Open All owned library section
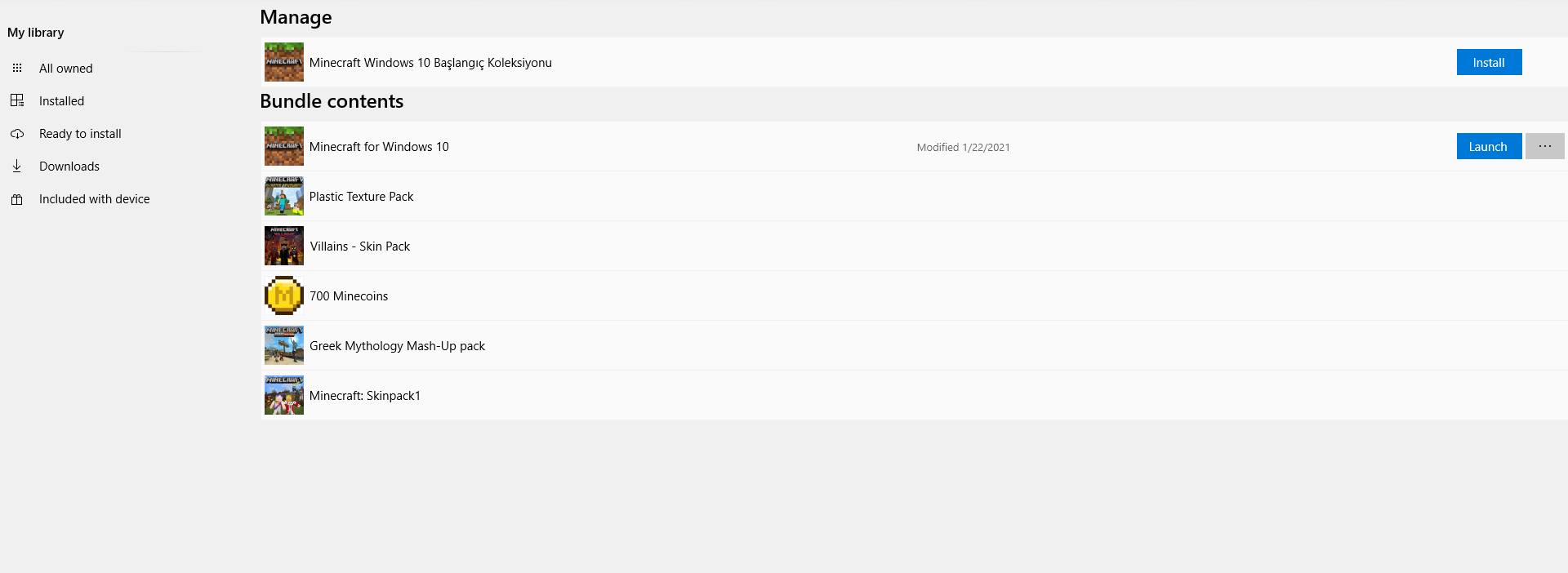Screen dimensions: 1568x573 point(66,69)
